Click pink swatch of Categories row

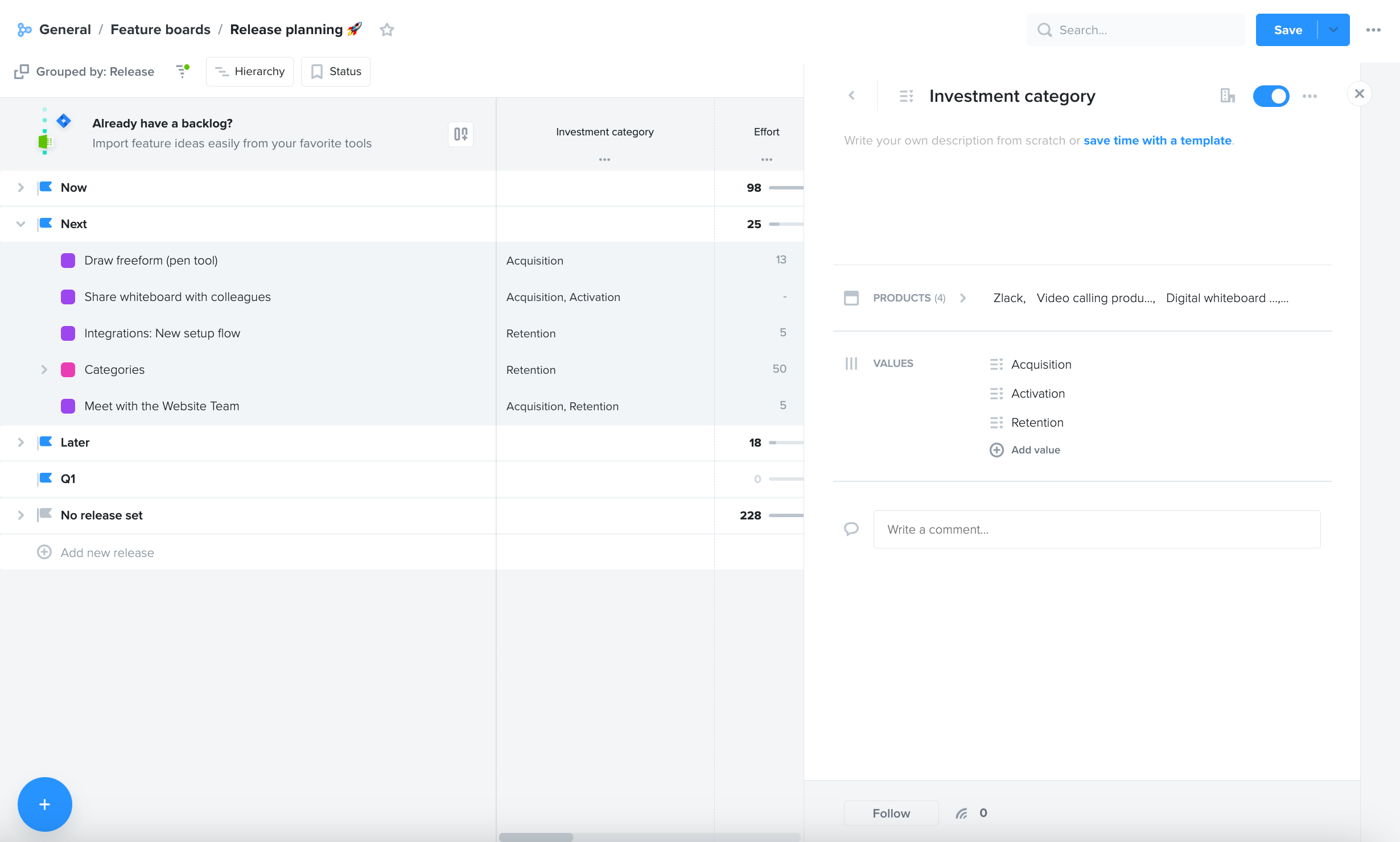(68, 369)
